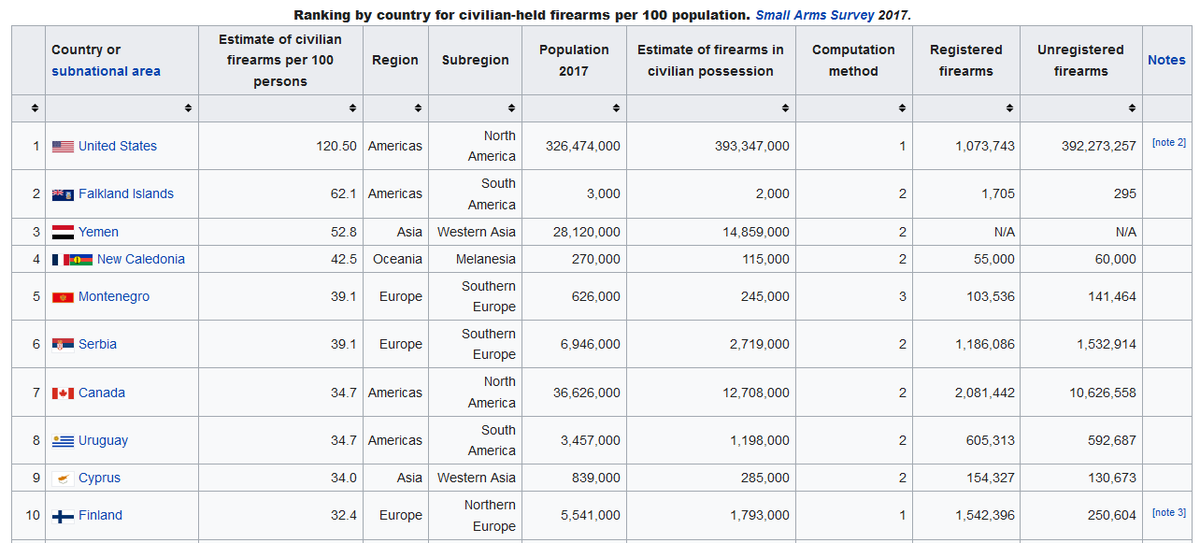Click the Finland flag icon

click(x=62, y=516)
